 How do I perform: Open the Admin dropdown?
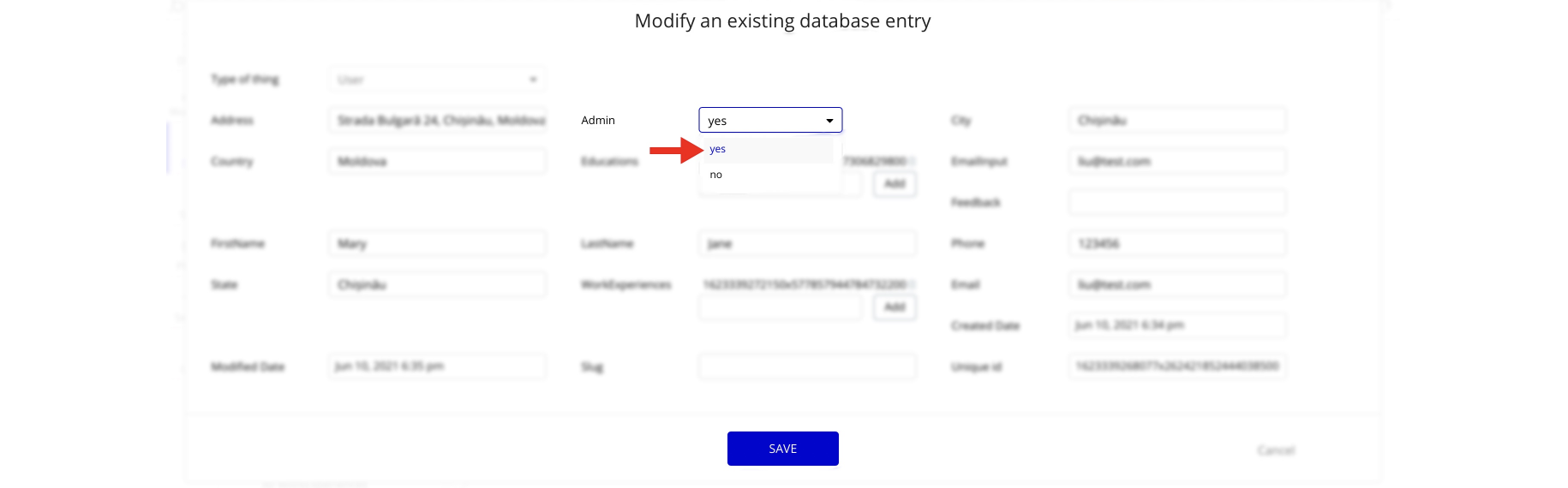pos(770,121)
